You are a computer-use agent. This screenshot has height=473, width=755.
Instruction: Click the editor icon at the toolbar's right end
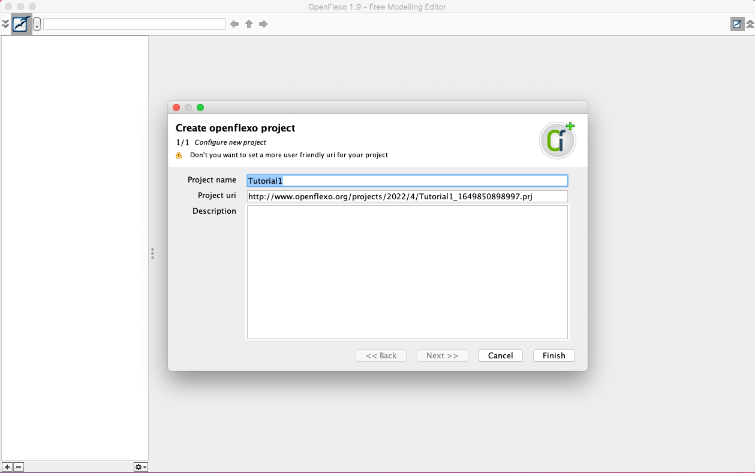737,24
